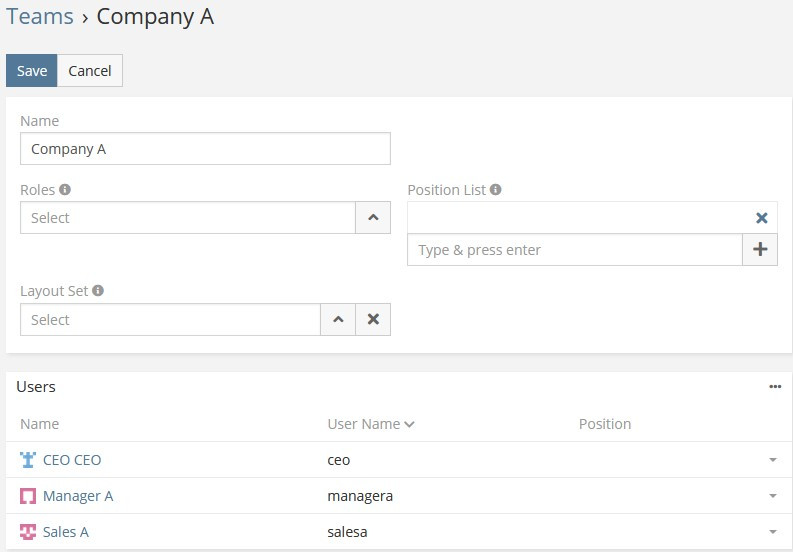This screenshot has height=552, width=793.
Task: Expand the CEO CEO row actions dropdown
Action: pyautogui.click(x=772, y=460)
